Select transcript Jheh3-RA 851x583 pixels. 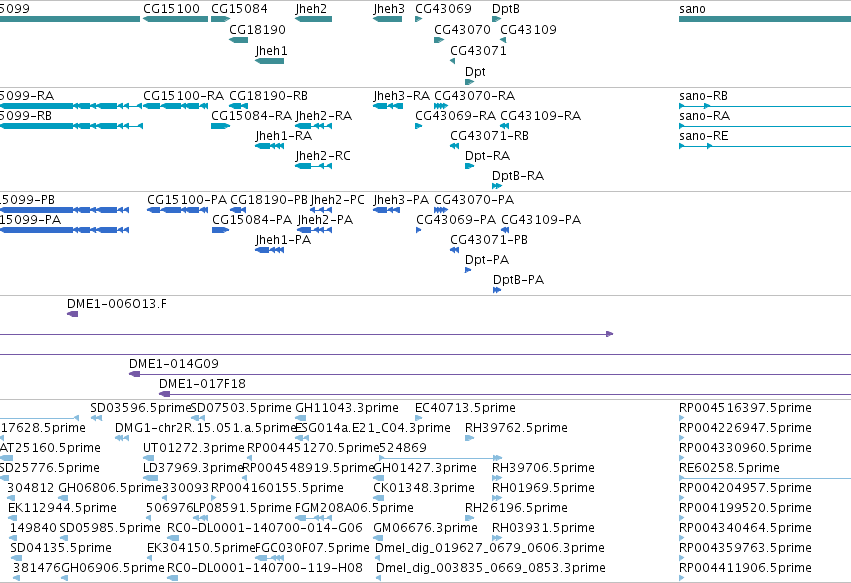[388, 106]
